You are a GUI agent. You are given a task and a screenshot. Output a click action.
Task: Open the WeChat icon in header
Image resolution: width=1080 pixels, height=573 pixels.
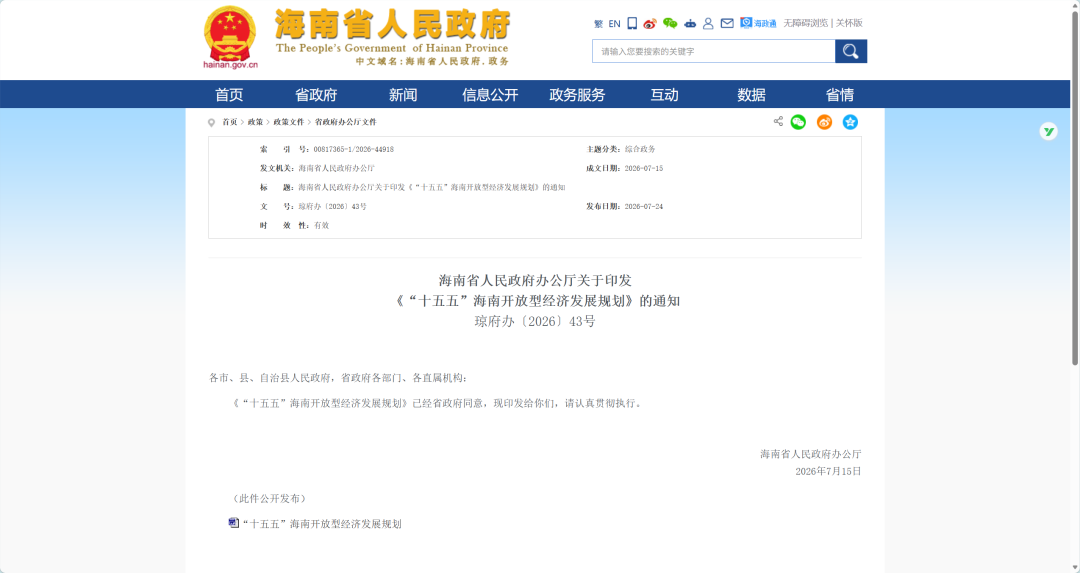coord(669,23)
